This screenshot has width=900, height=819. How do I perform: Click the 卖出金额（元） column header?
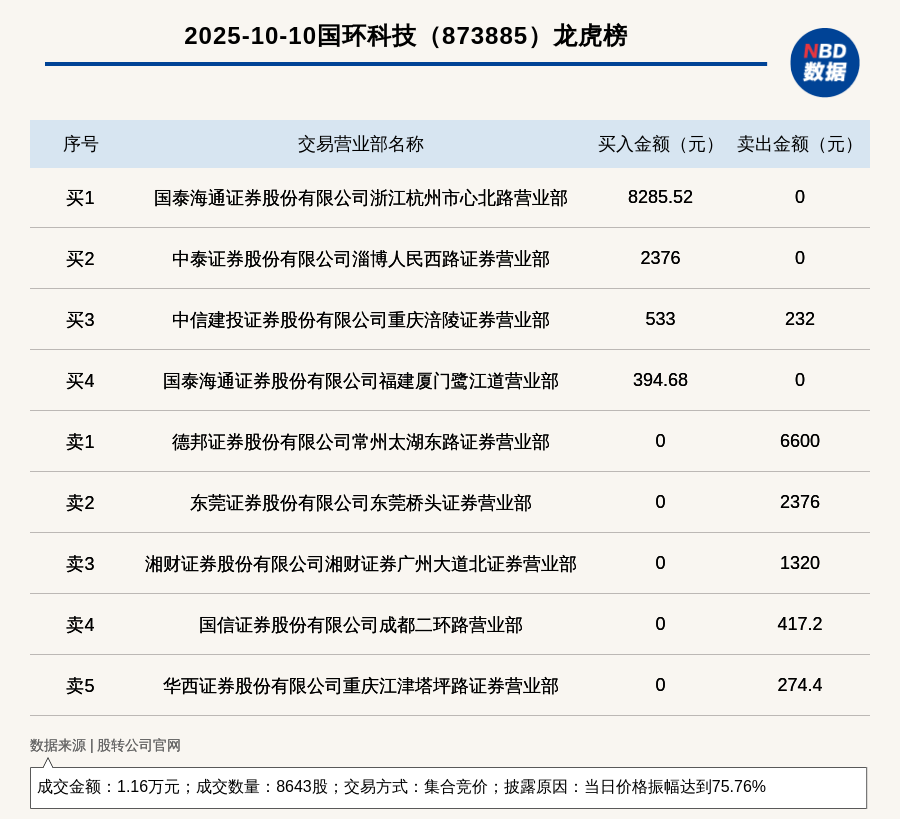click(799, 144)
